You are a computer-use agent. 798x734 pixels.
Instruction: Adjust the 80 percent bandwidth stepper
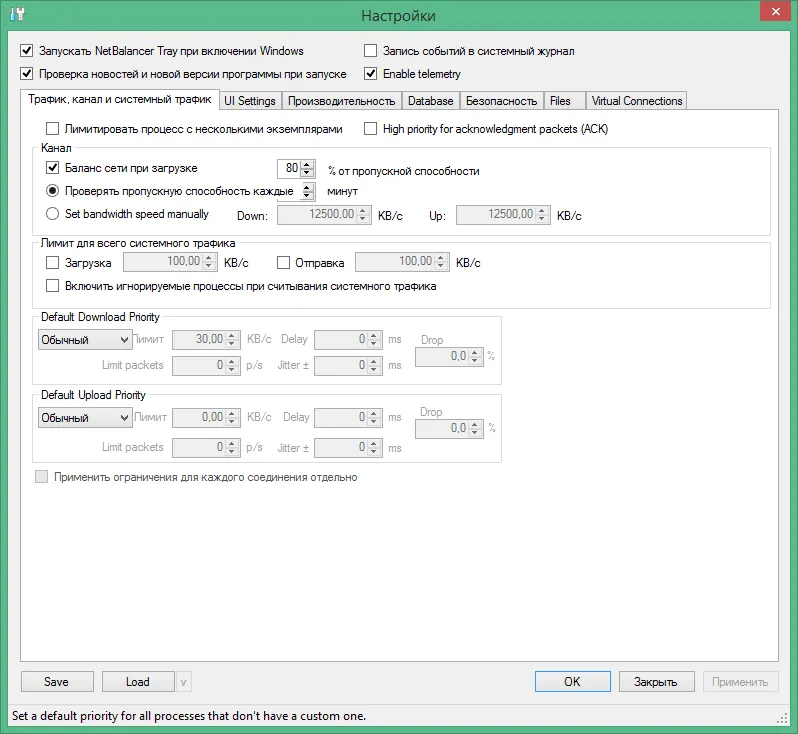(307, 168)
